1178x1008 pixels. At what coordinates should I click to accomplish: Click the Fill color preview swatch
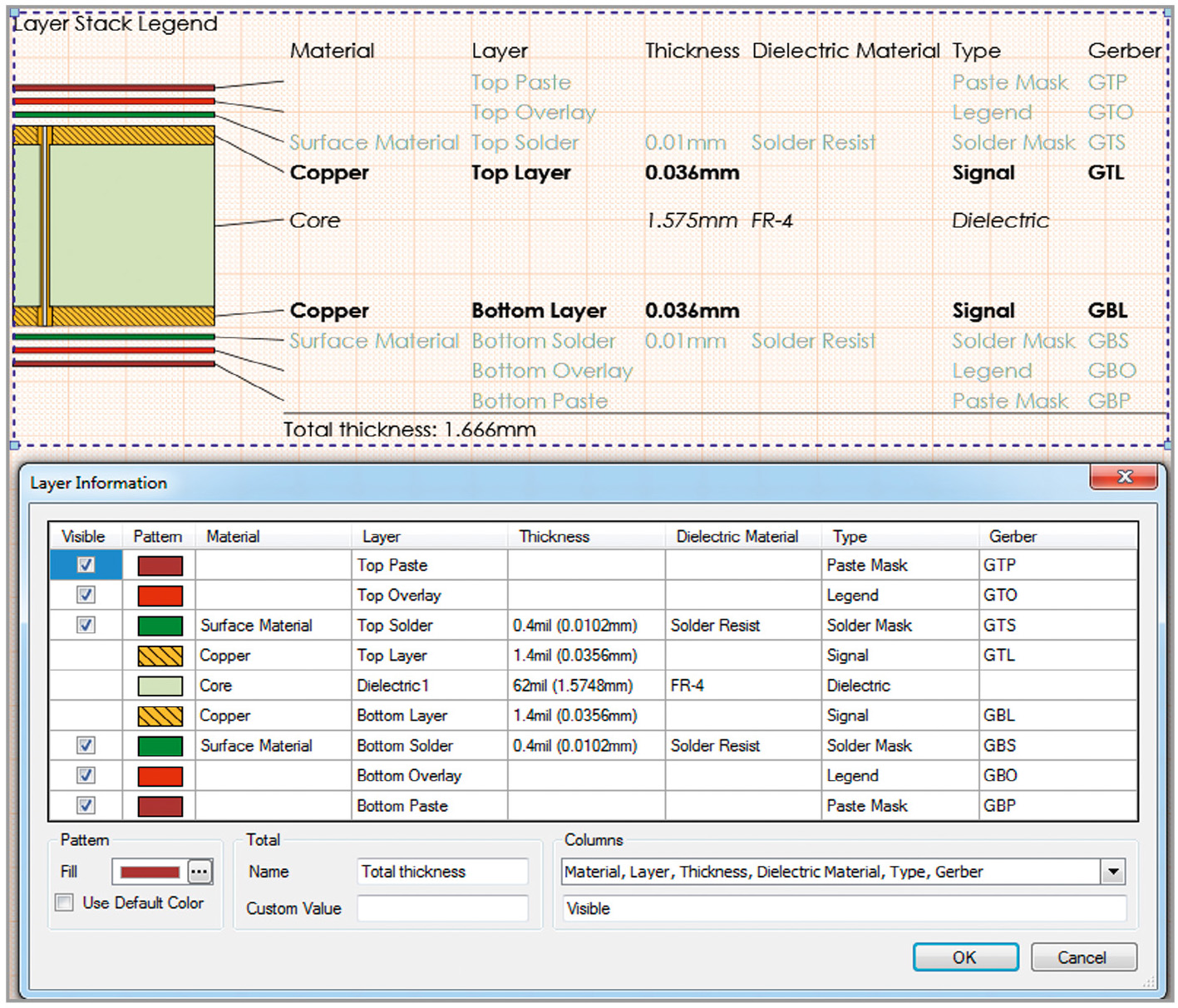[x=150, y=872]
